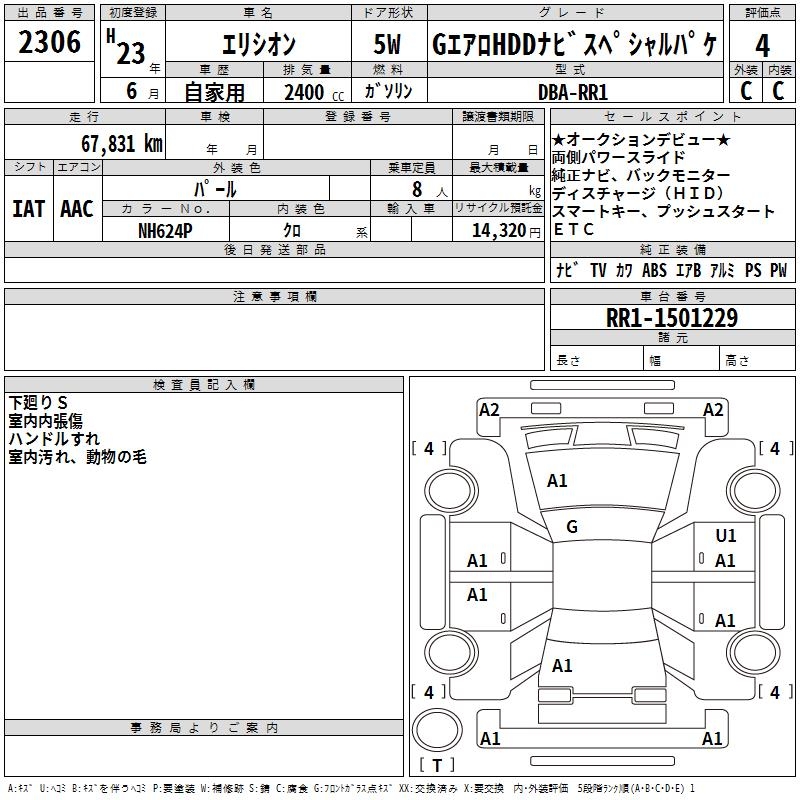Image resolution: width=800 pixels, height=800 pixels.
Task: Click the bottom-right A1 rear bumper mark
Action: pos(712,739)
